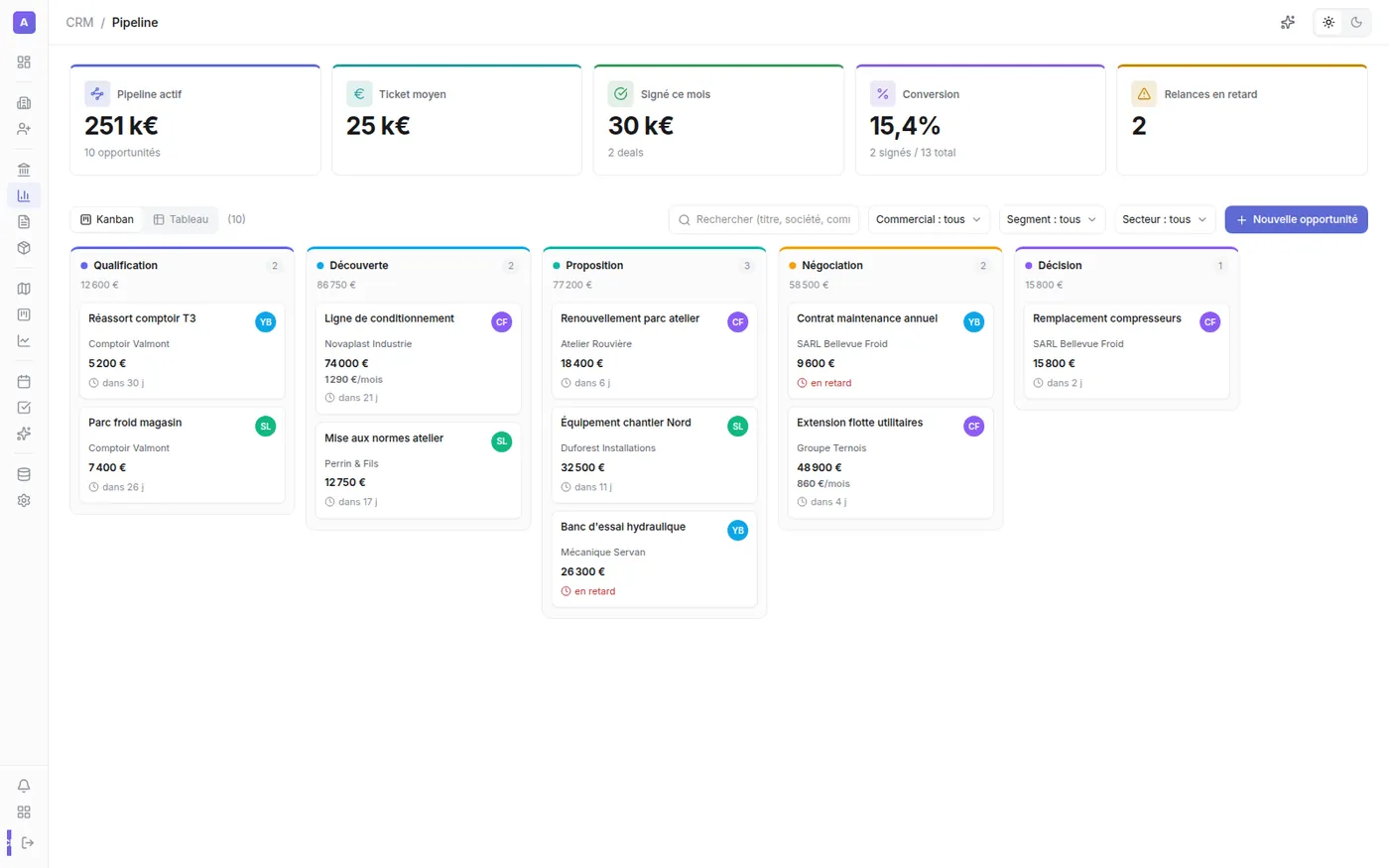Switch to dark theme with moon toggle
Image resolution: width=1389 pixels, height=868 pixels.
(x=1356, y=22)
